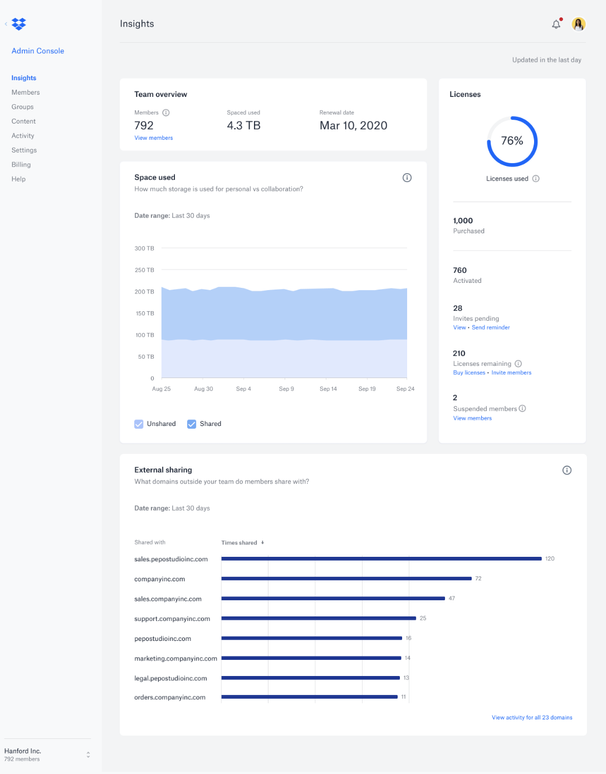Screen dimensions: 606x774
Task: Click the External sharing info icon
Action: click(x=567, y=470)
